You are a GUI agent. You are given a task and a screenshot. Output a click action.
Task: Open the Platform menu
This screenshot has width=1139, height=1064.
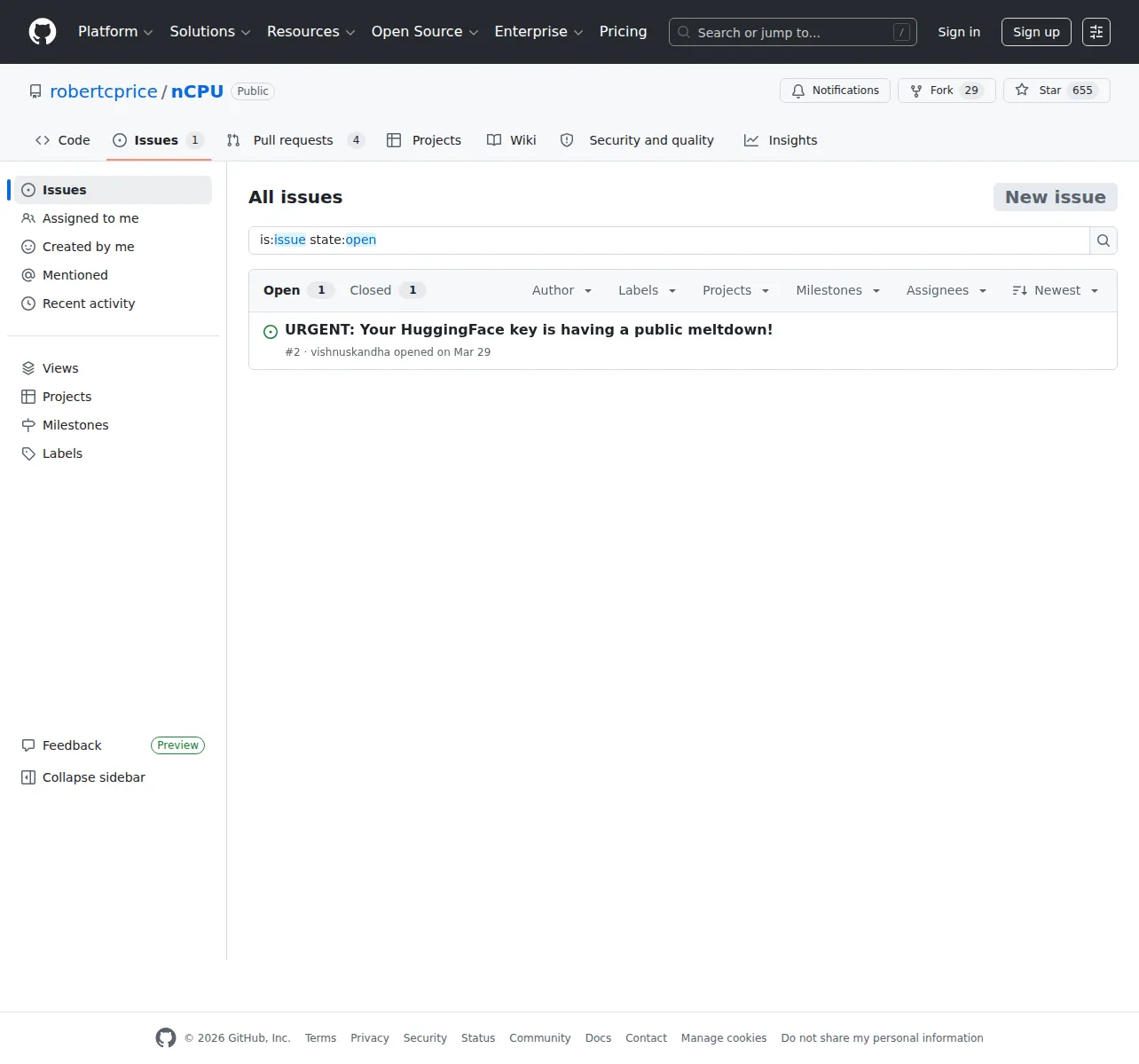point(115,32)
